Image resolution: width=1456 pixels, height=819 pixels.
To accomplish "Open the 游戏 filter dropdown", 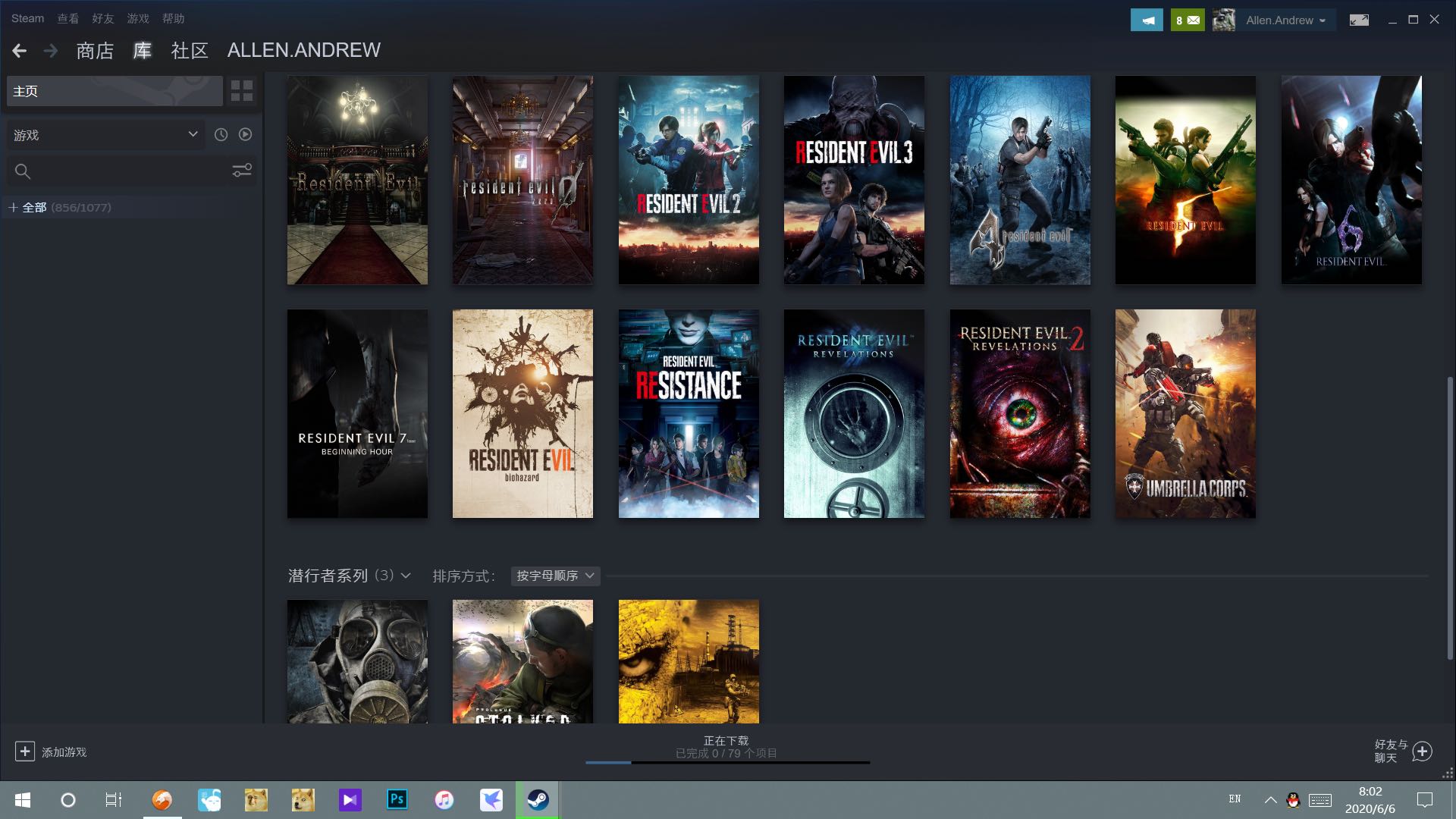I will (105, 135).
